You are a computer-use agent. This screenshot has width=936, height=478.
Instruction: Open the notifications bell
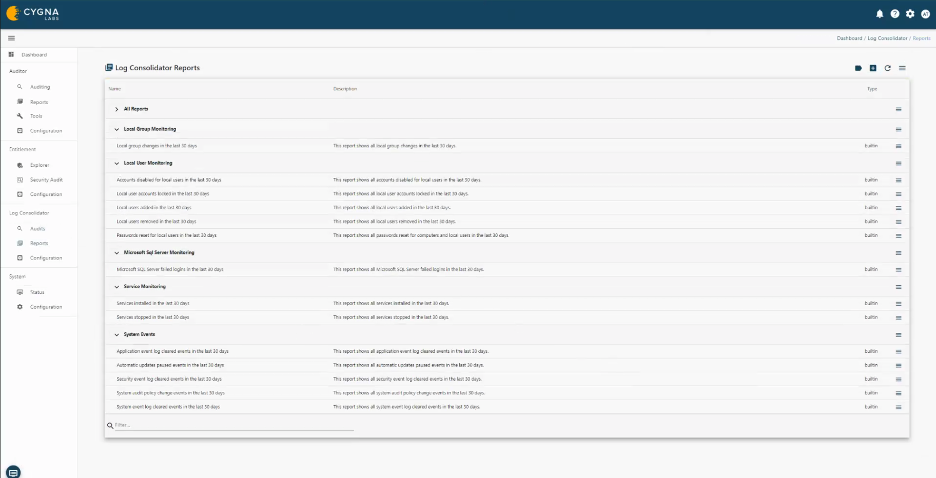tap(879, 14)
